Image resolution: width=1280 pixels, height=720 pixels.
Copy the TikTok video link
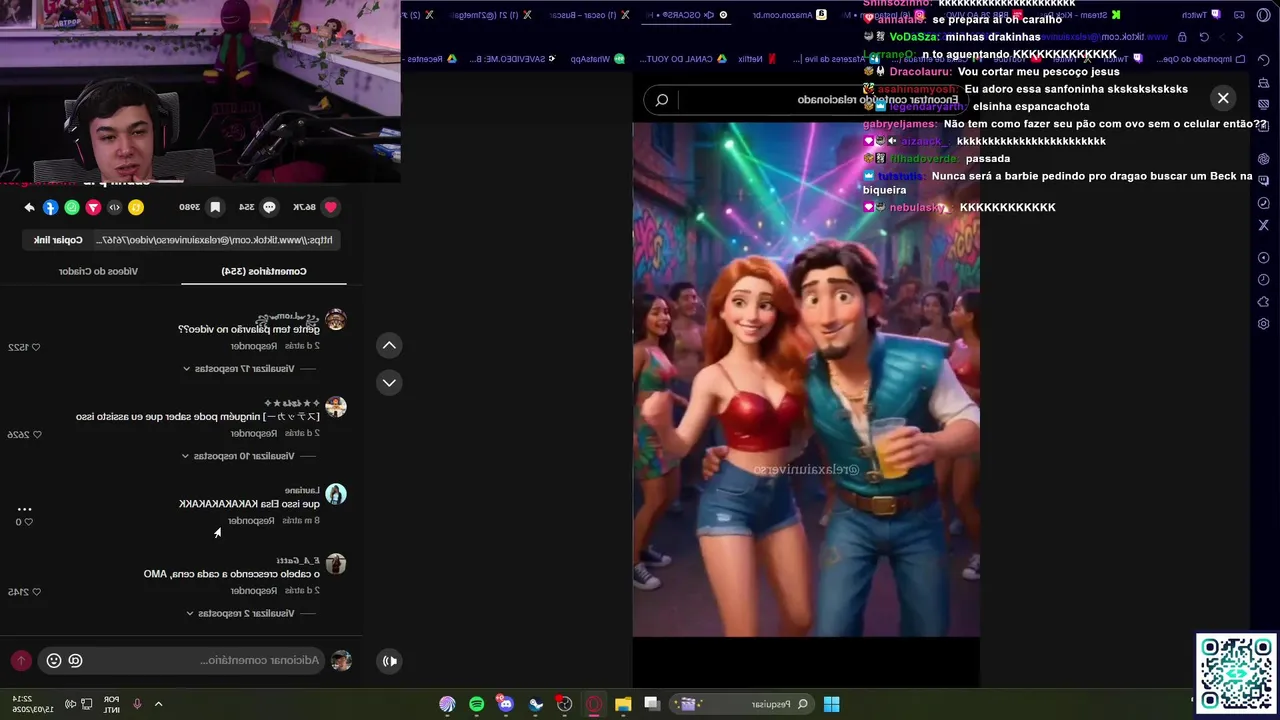point(58,240)
